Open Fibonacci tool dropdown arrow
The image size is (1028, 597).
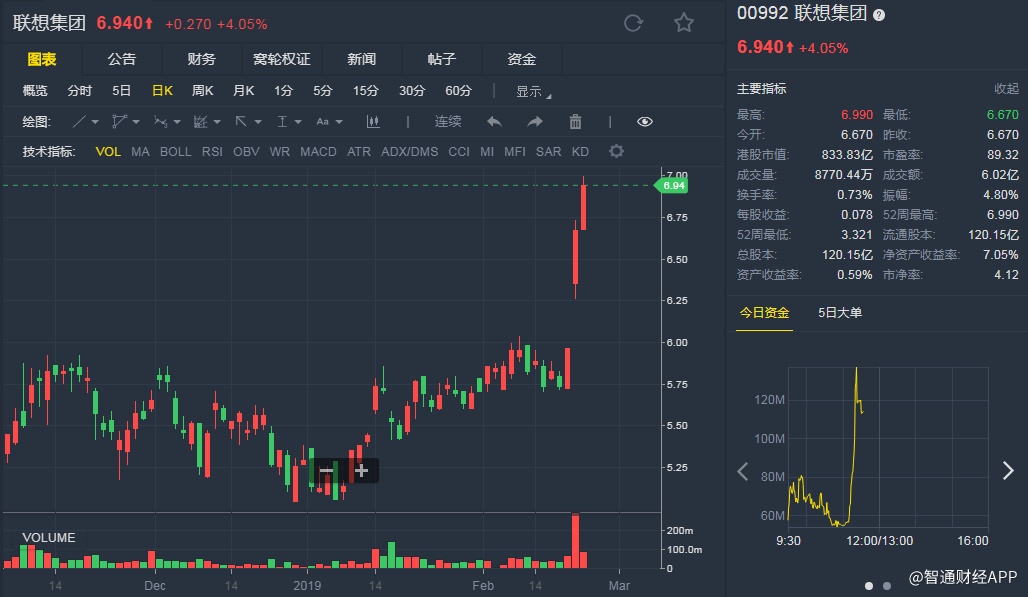coord(217,122)
